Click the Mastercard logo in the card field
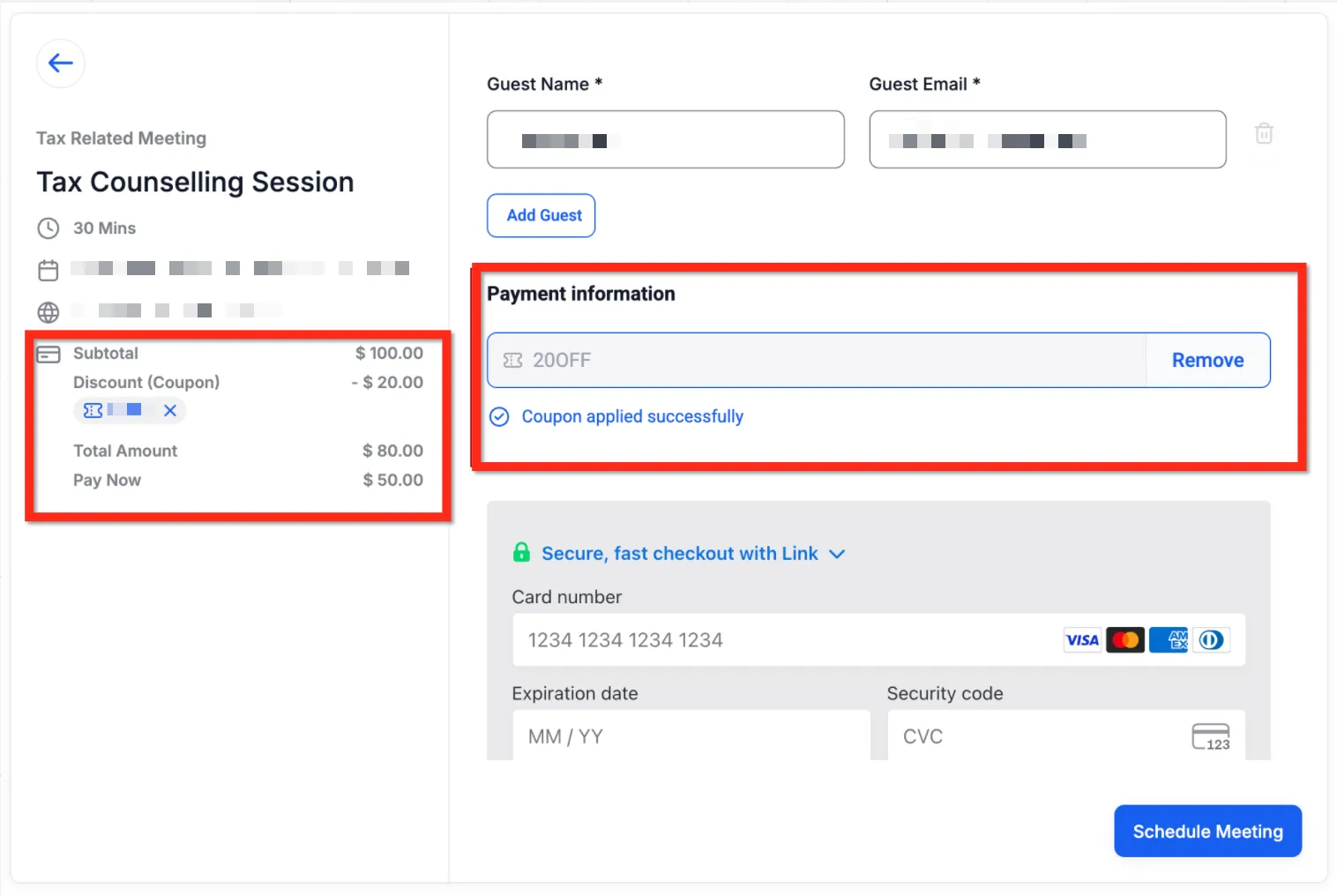Viewport: 1337px width, 896px height. coord(1125,640)
